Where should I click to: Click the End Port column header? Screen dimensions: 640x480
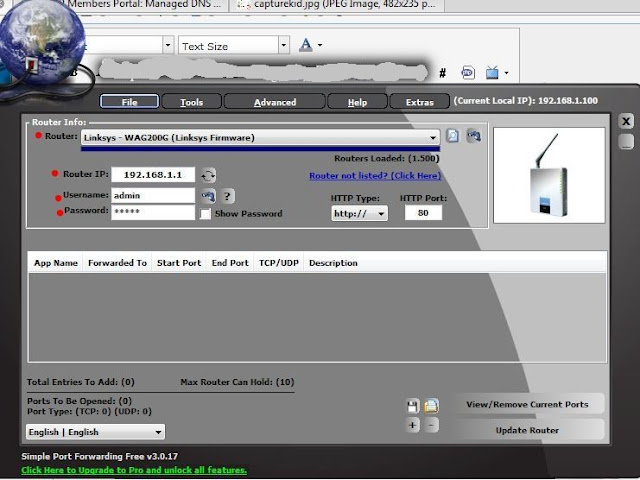[230, 263]
